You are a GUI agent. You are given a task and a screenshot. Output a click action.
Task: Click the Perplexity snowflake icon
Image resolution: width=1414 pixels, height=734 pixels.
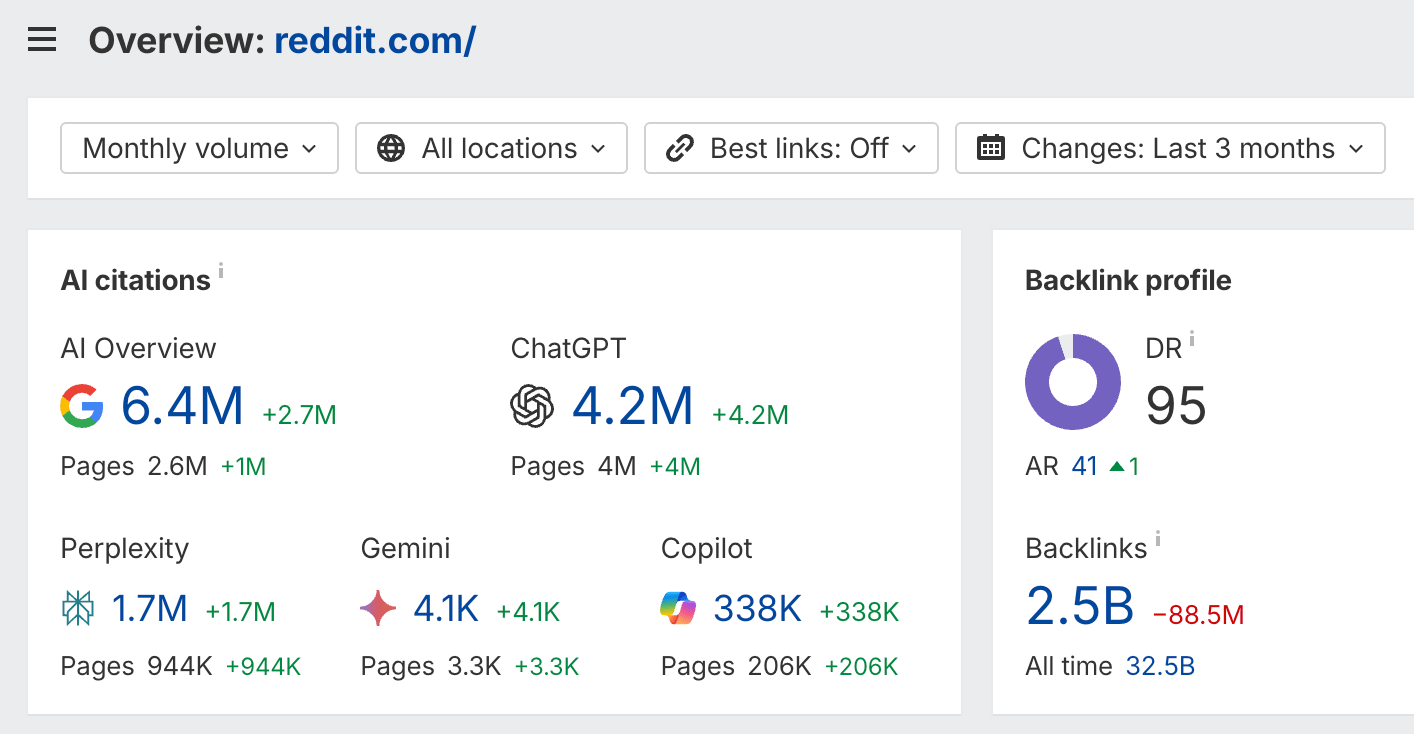[78, 608]
